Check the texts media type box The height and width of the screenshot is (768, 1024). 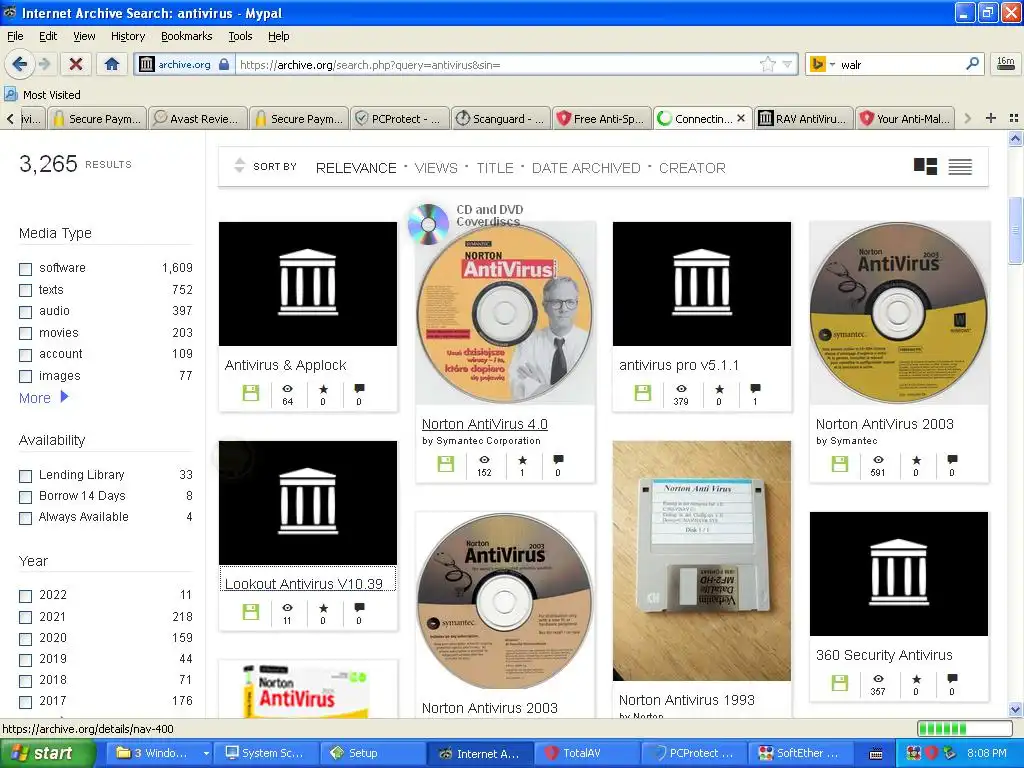coord(25,290)
